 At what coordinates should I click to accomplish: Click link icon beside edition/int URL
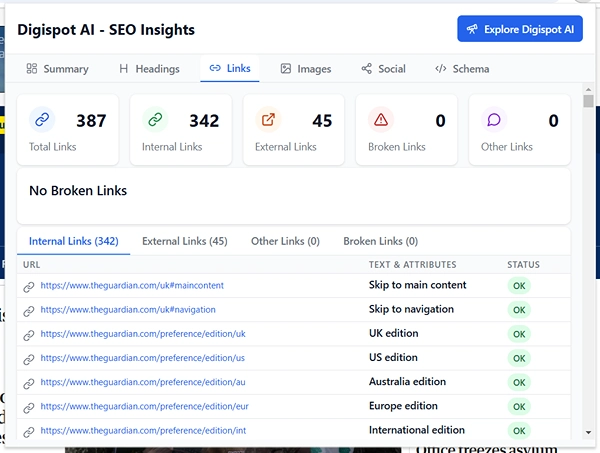29,432
